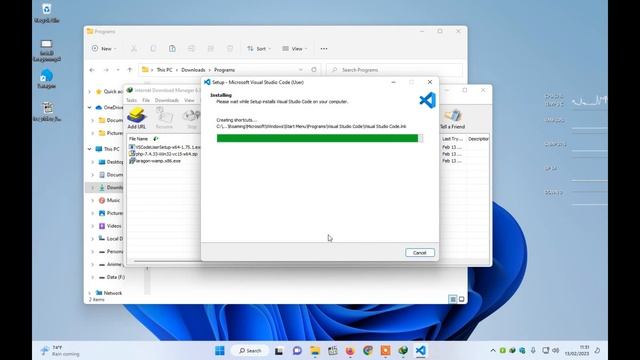Open the New dropdown in Explorer
The height and width of the screenshot is (360, 640).
click(x=104, y=49)
